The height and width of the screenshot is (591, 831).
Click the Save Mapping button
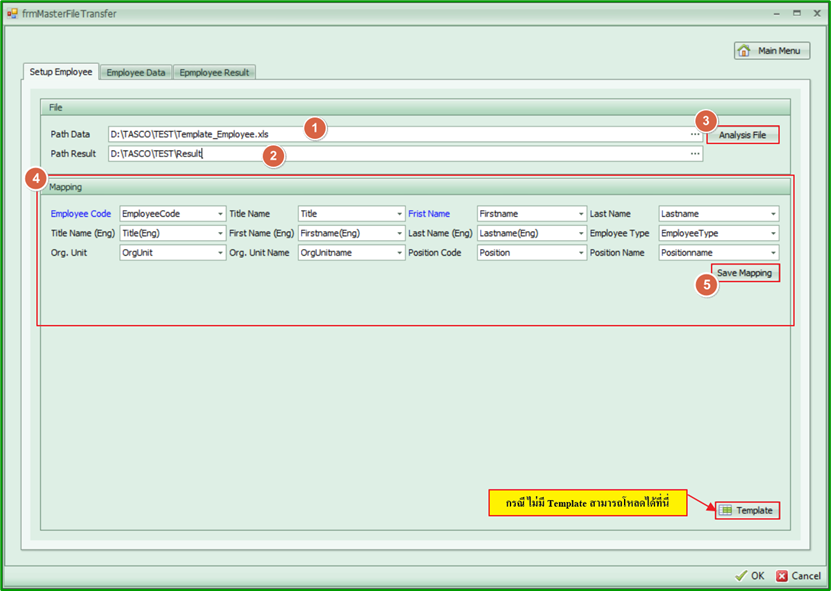pos(744,273)
